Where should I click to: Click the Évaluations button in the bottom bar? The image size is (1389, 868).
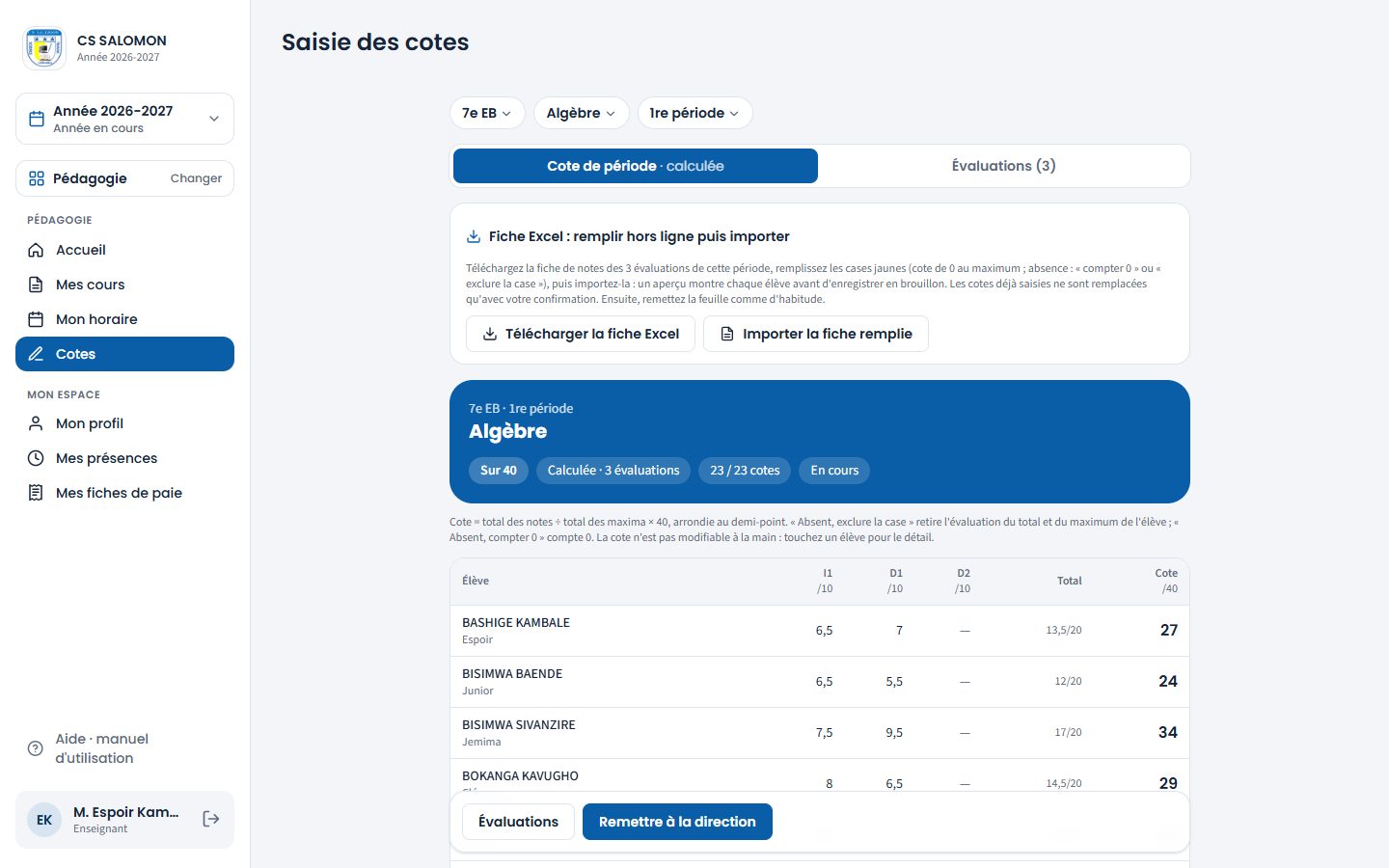click(518, 822)
